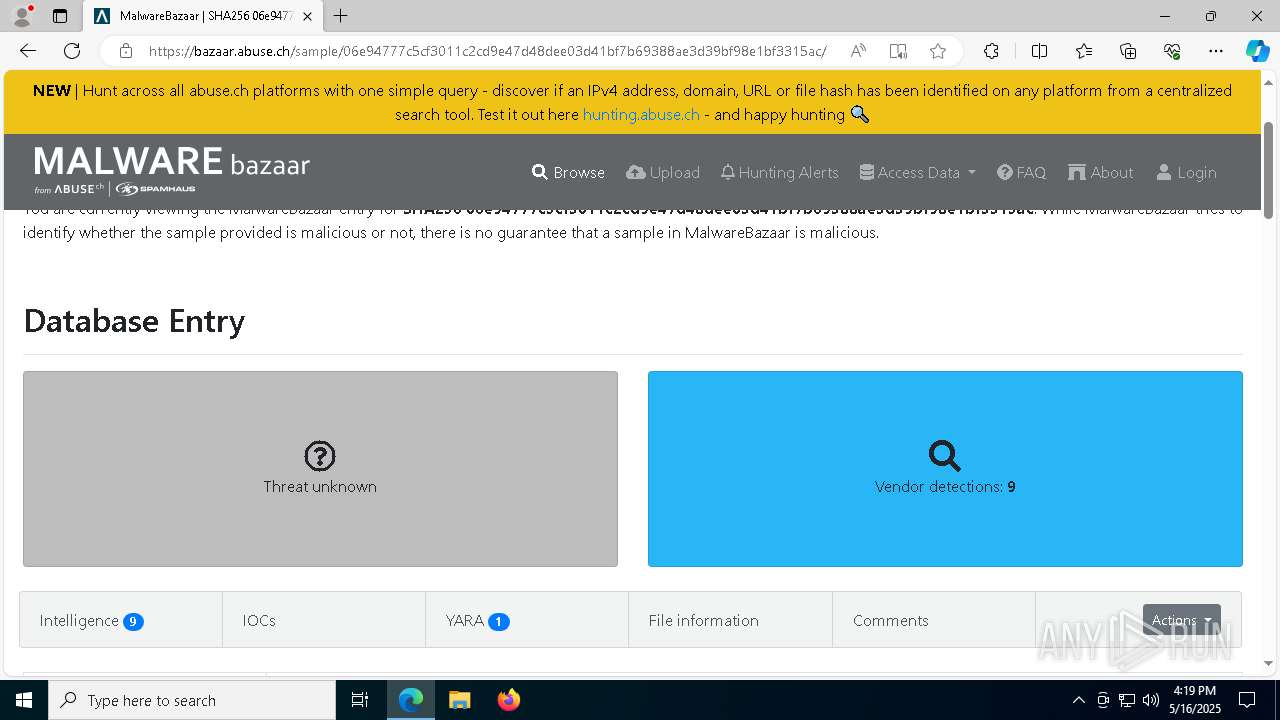
Task: Open the Browse menu item
Action: [x=568, y=172]
